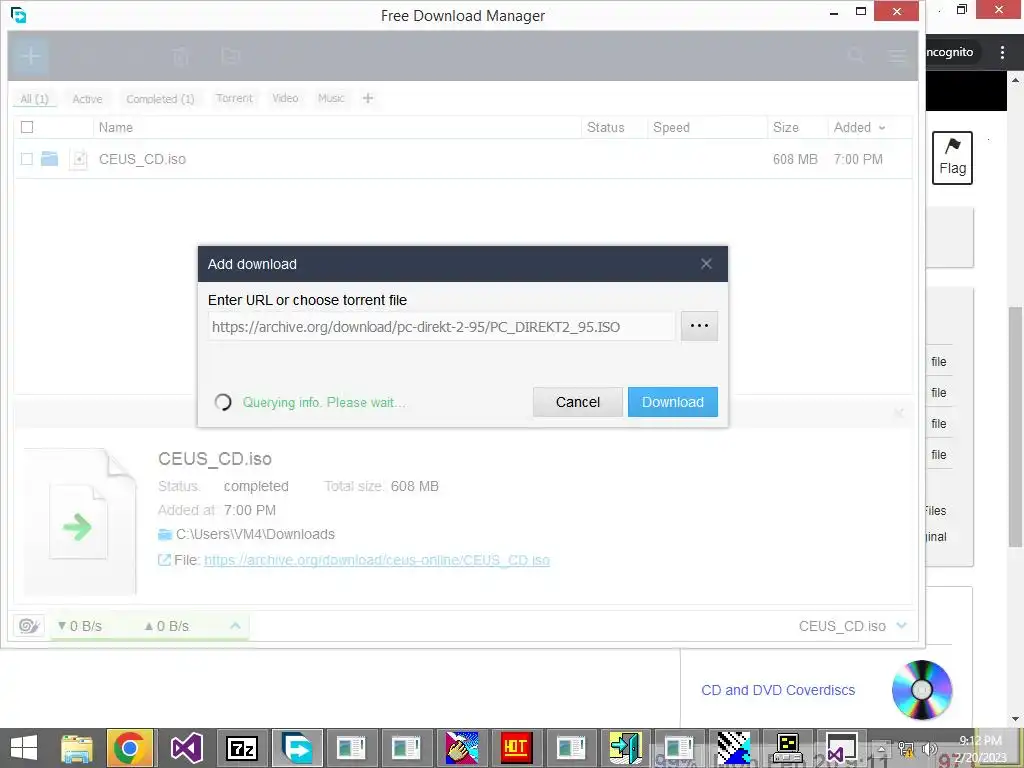Viewport: 1024px width, 768px height.
Task: Click the 7:00 PM added cell
Action: (x=858, y=159)
